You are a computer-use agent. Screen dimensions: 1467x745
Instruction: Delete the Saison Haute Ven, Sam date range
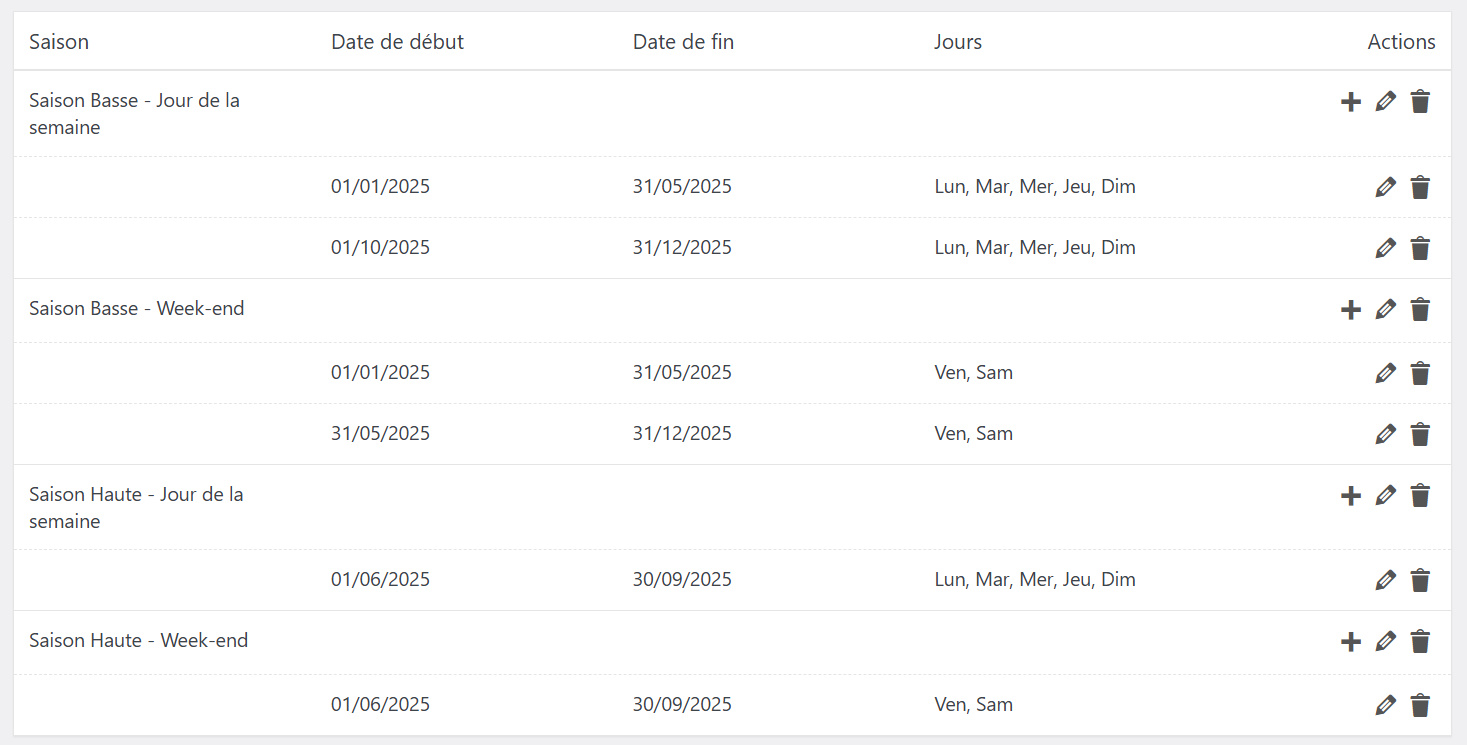[1420, 705]
